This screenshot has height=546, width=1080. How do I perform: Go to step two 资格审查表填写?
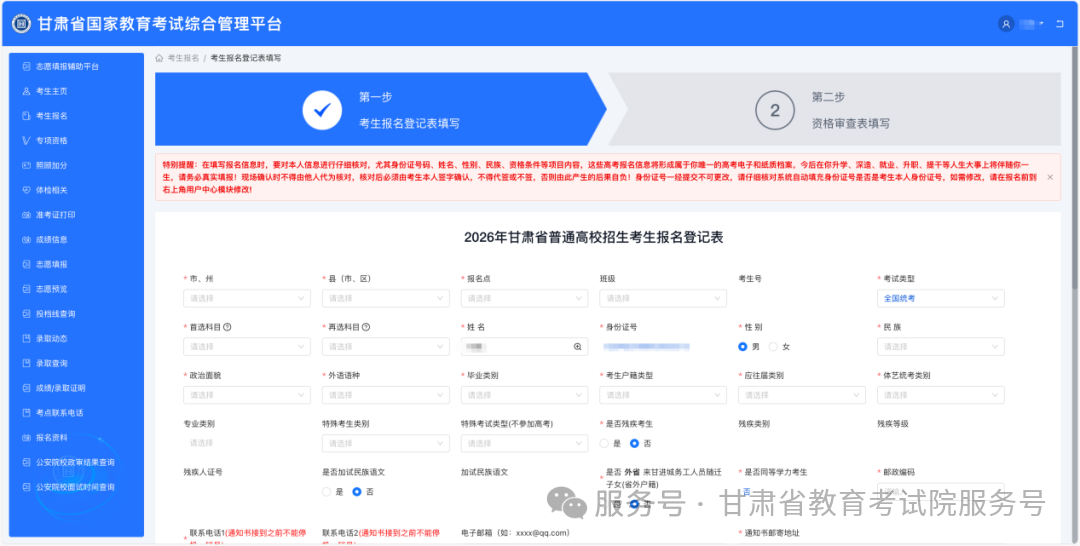[x=850, y=110]
